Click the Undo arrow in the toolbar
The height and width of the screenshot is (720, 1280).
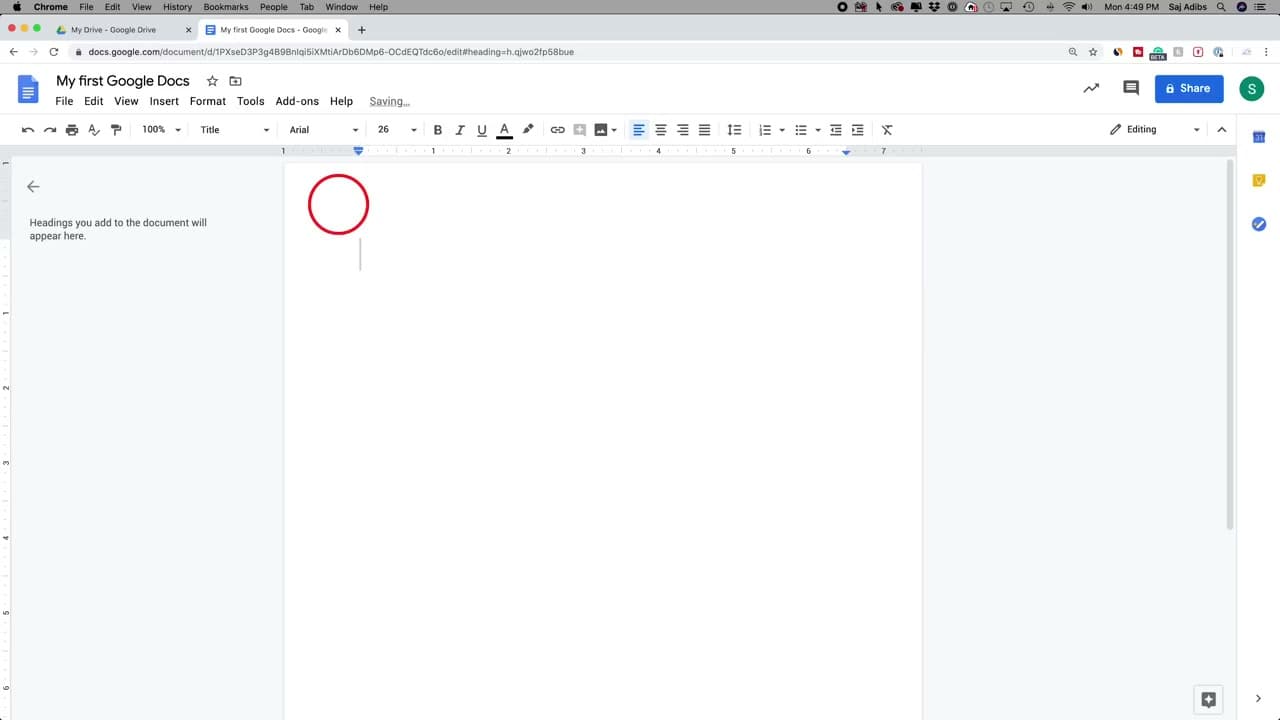coord(28,130)
